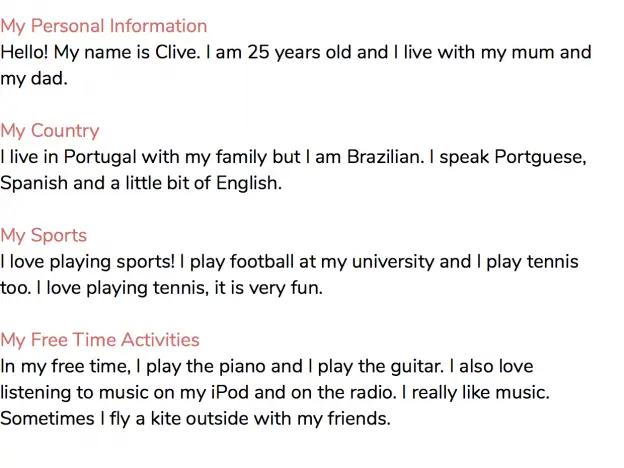
Task: Click the 'My Free Time Activities' heading
Action: (100, 340)
